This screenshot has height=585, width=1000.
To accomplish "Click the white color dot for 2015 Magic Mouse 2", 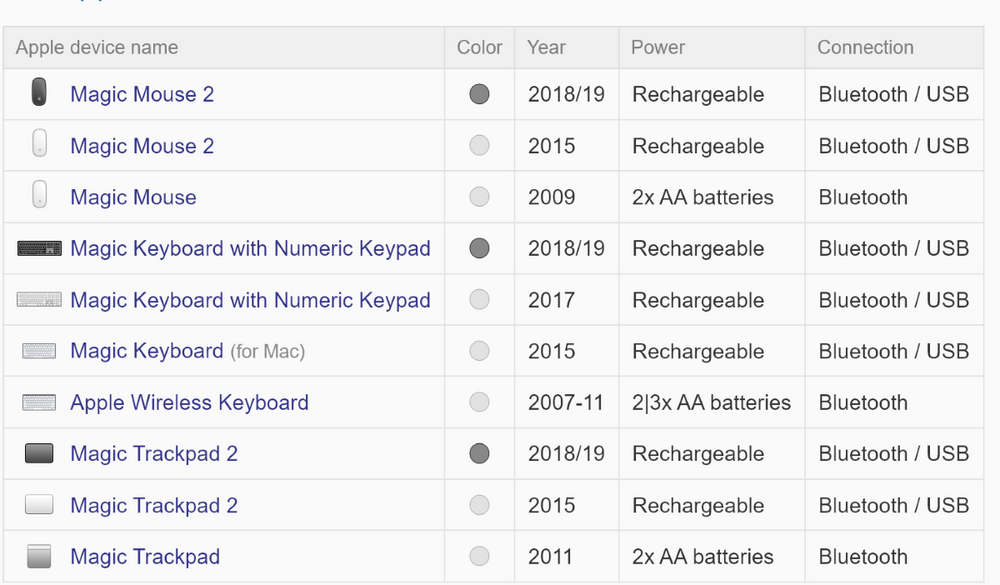I will click(x=479, y=145).
